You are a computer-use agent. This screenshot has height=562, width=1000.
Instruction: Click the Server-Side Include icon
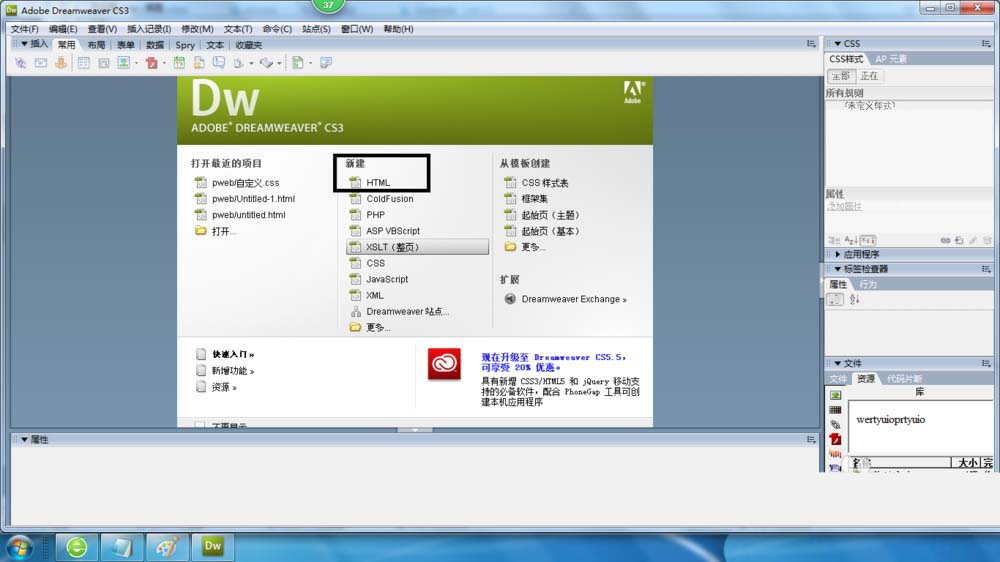(x=199, y=63)
